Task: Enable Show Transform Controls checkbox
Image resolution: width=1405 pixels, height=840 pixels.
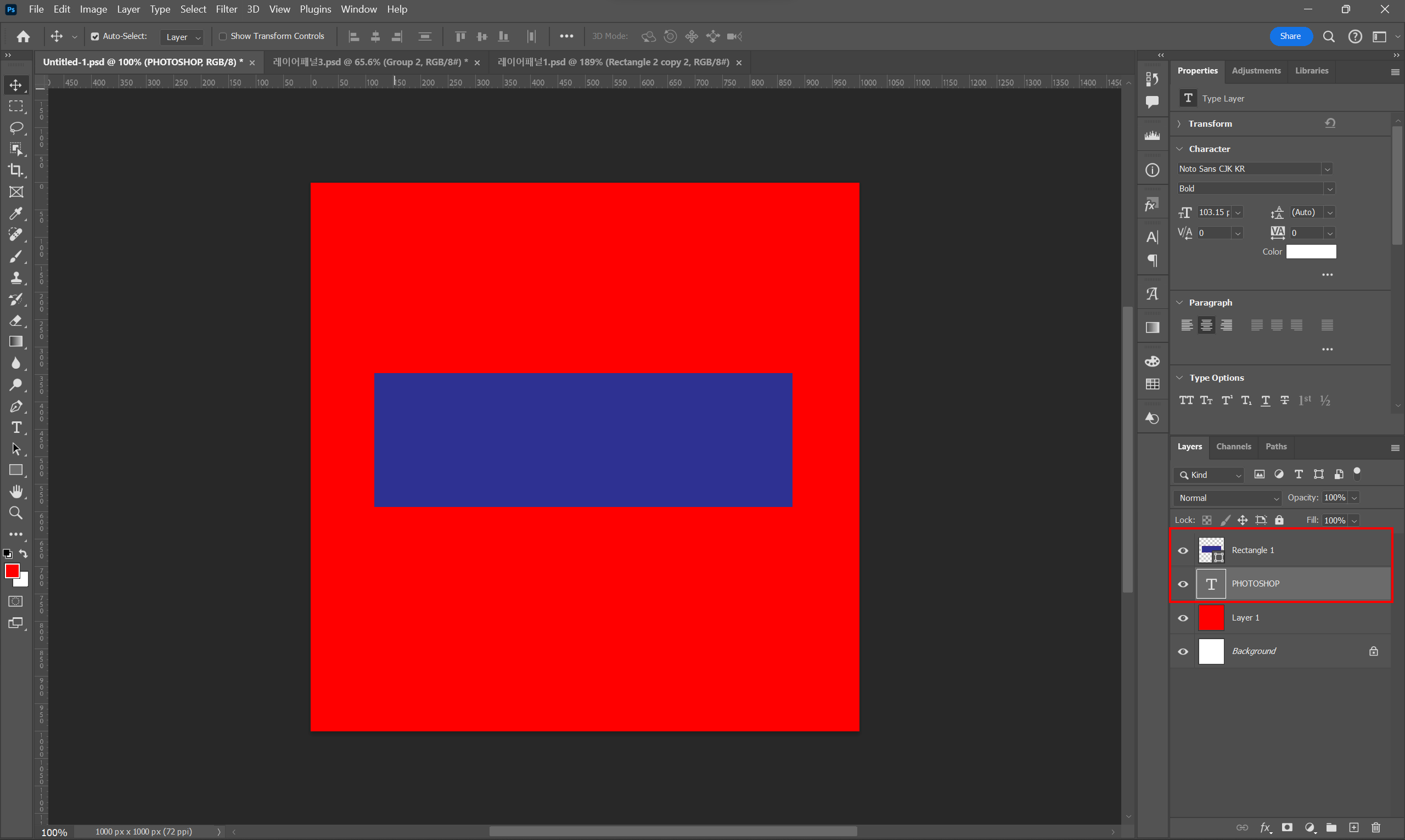Action: coord(222,36)
